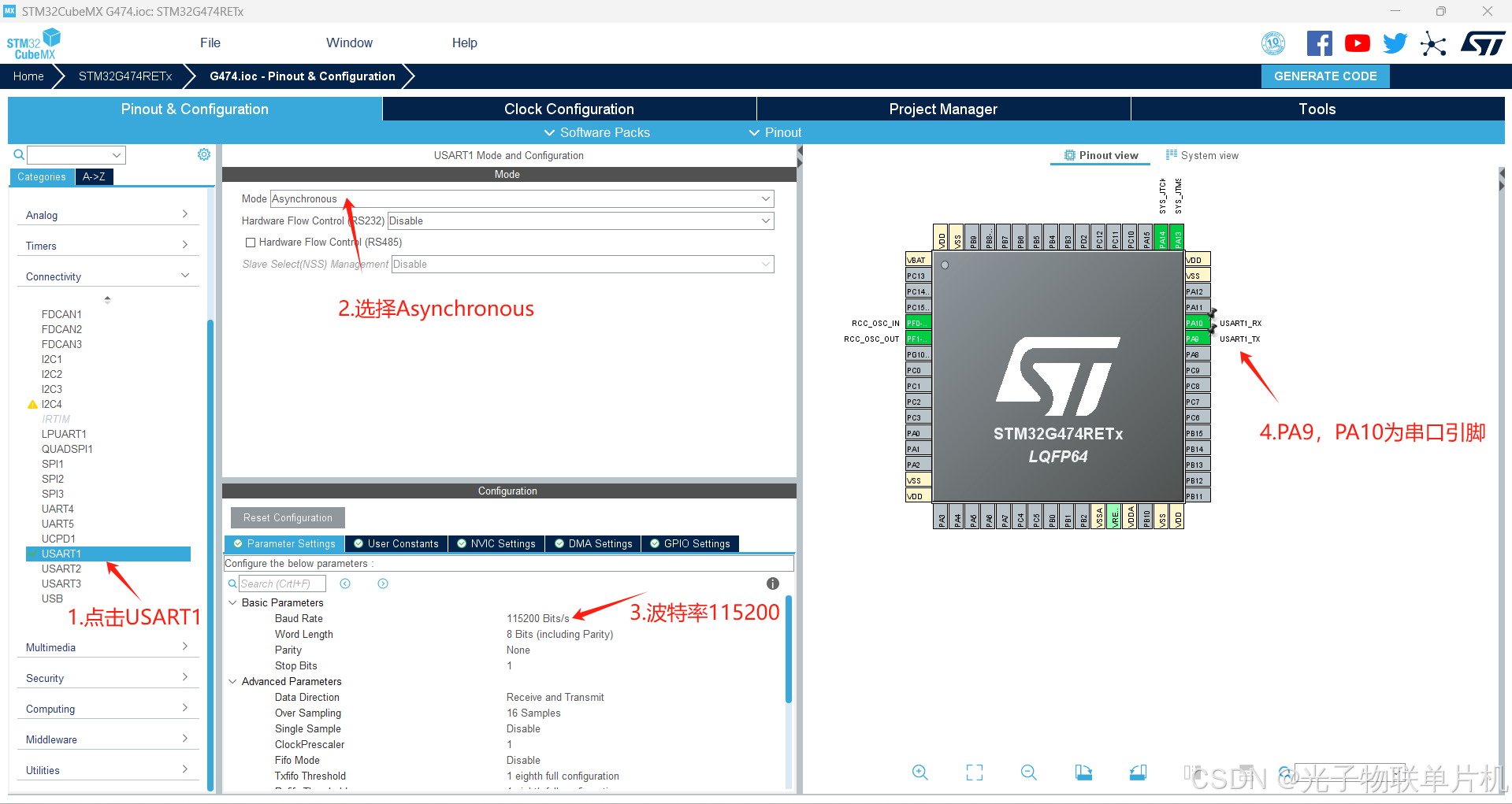The height and width of the screenshot is (804, 1512).
Task: Expand the Multimedia category
Action: (108, 647)
